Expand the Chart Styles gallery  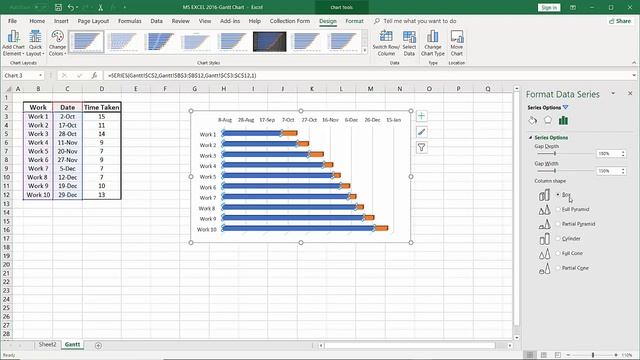[x=364, y=51]
